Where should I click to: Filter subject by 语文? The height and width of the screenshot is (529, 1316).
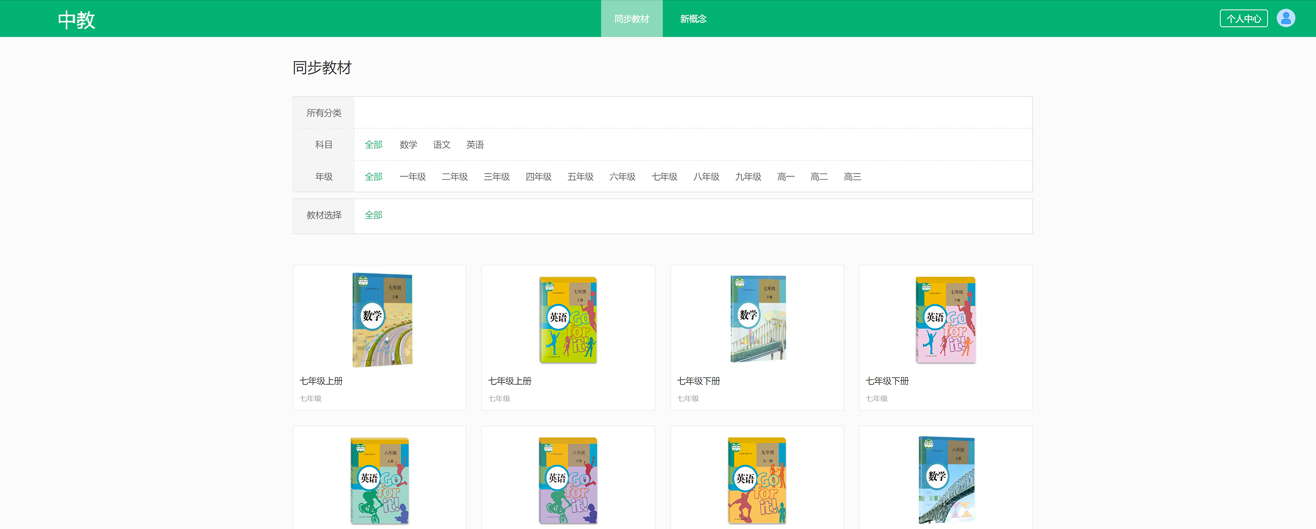pos(441,145)
